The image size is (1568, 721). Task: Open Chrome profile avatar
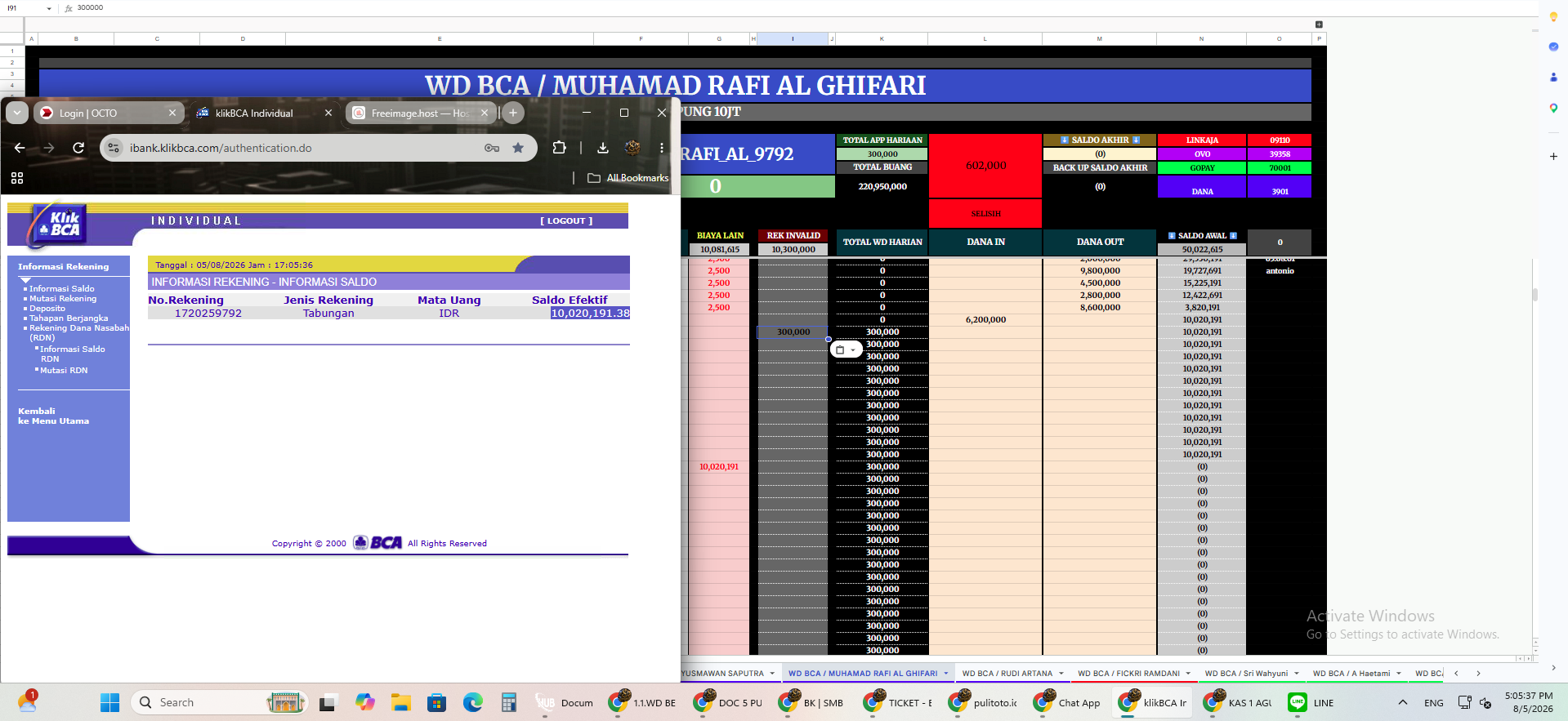(632, 148)
